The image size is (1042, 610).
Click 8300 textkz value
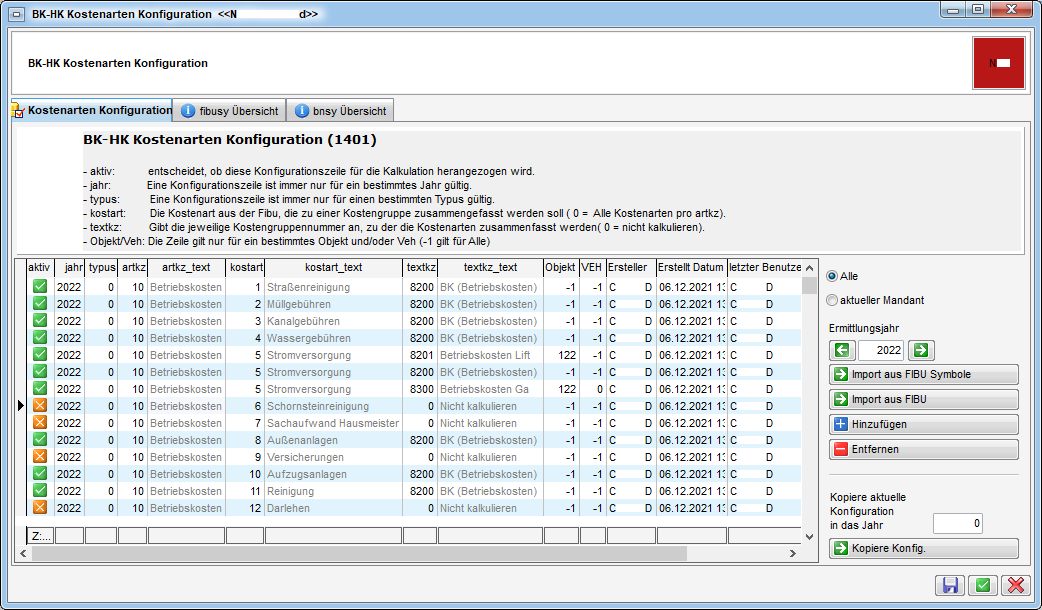click(420, 389)
